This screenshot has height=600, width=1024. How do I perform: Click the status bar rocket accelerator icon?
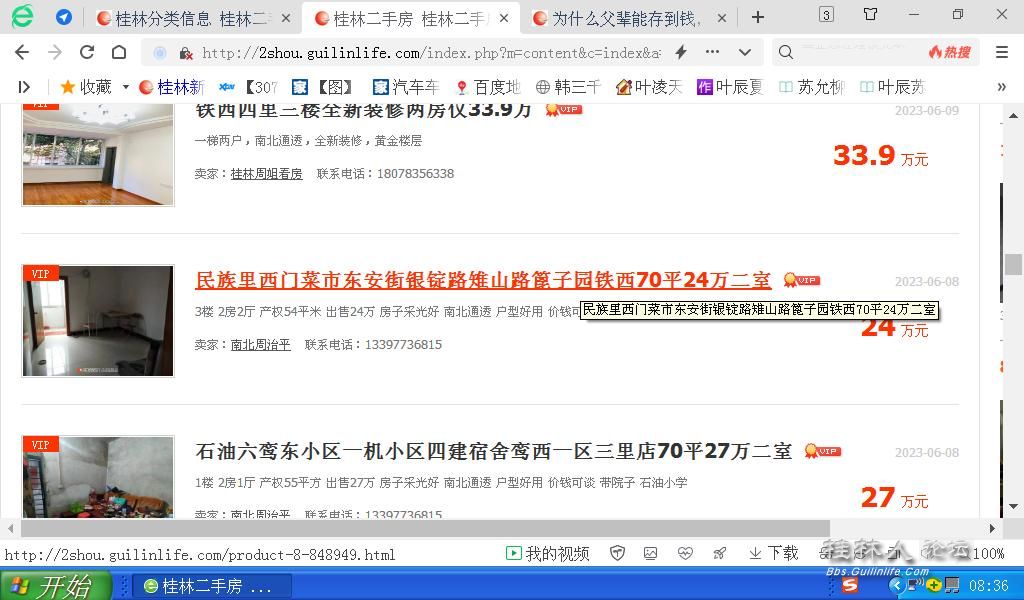tap(720, 554)
